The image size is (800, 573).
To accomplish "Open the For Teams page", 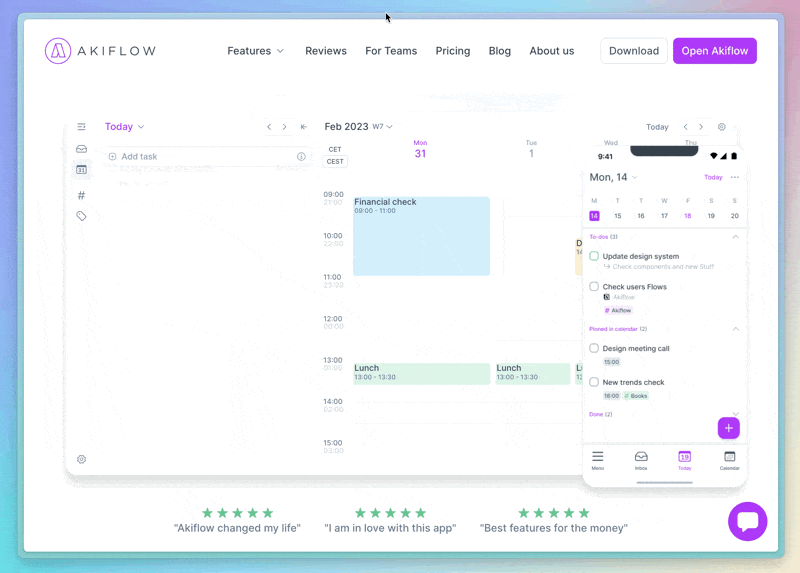I will (x=391, y=51).
